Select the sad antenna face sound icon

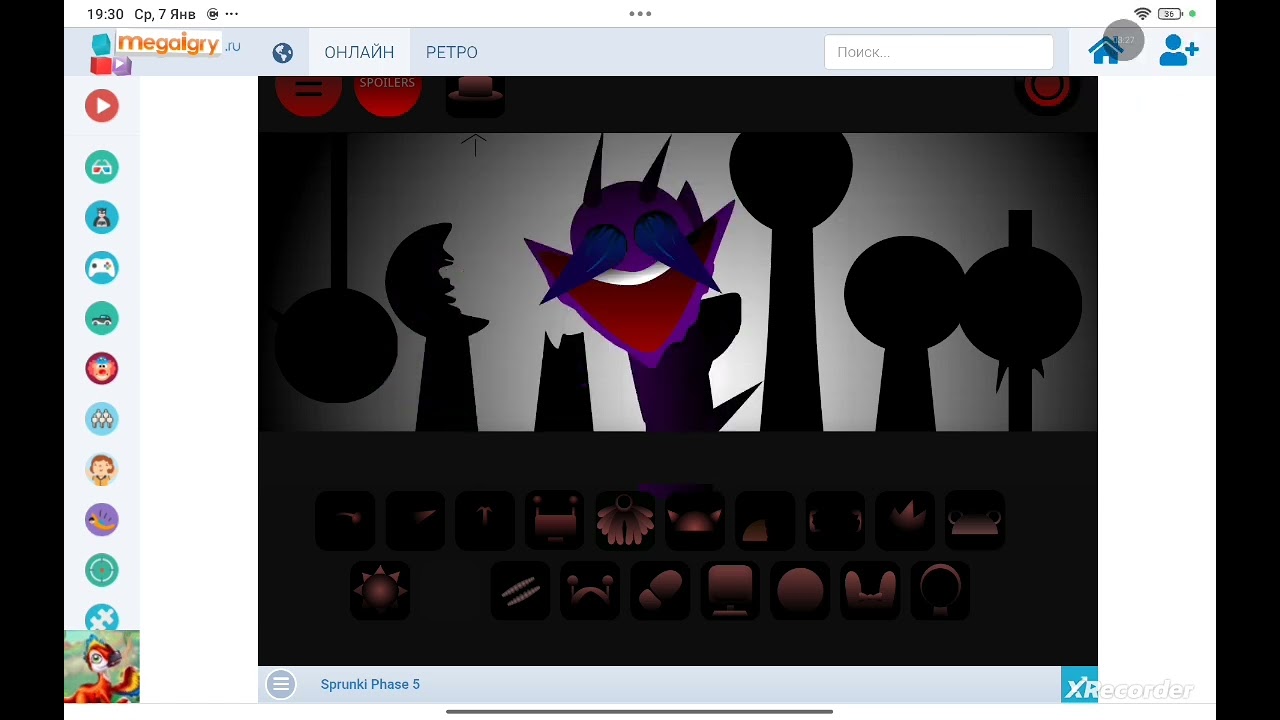[x=590, y=590]
